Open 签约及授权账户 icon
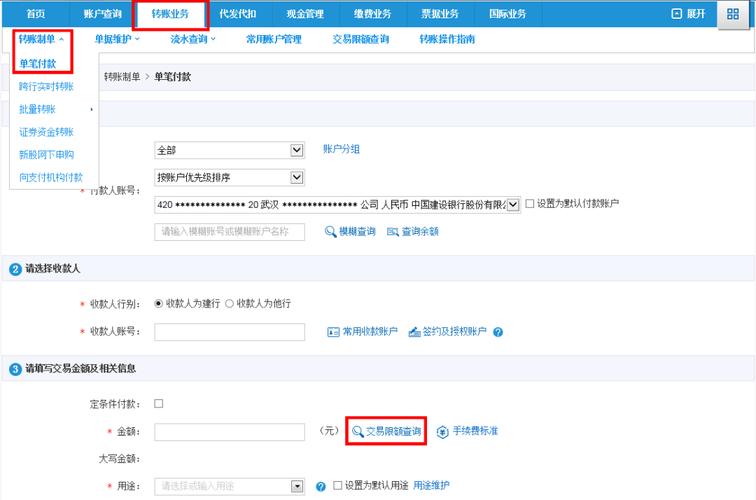 (x=414, y=332)
